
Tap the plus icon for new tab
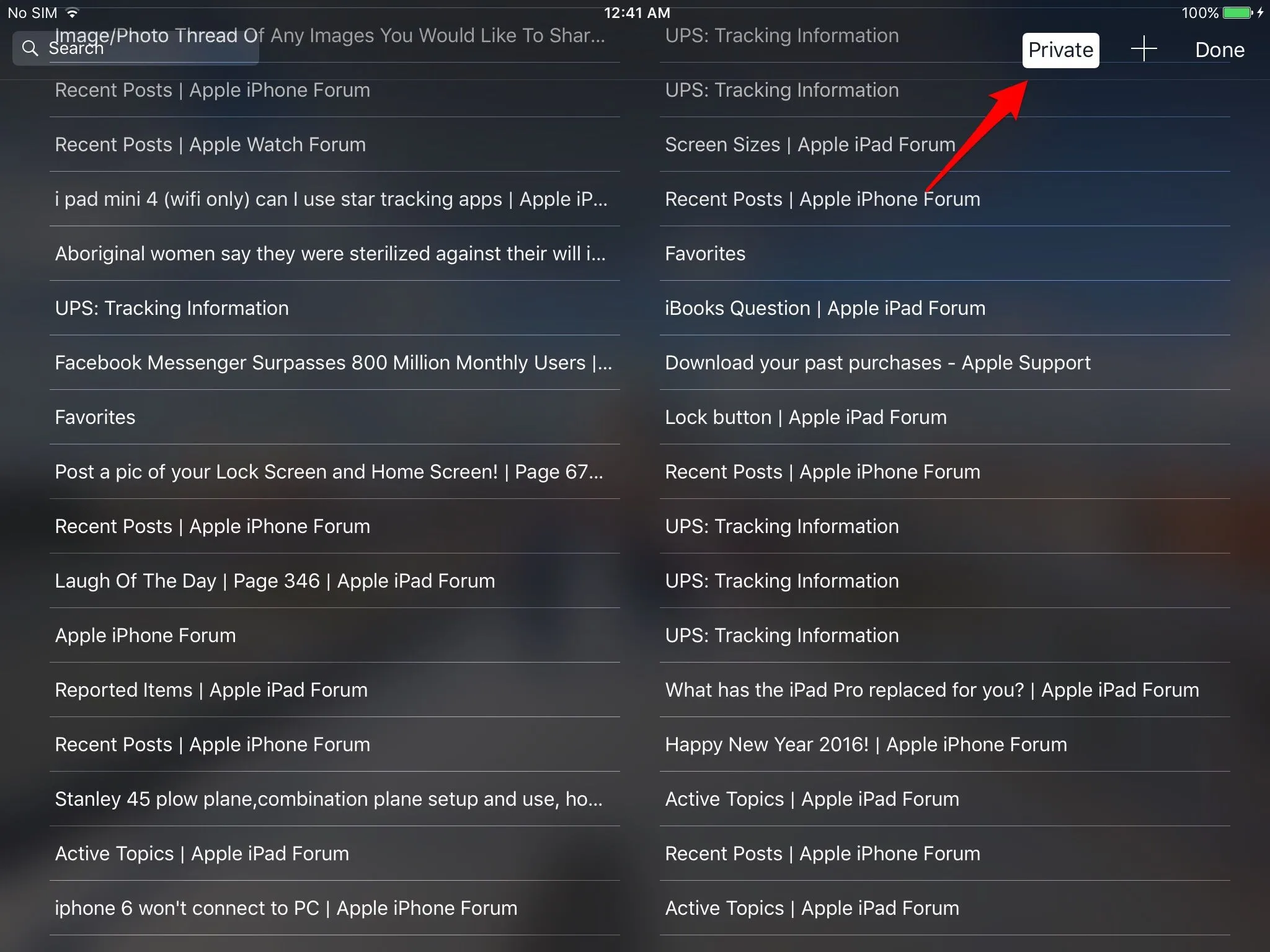click(1143, 49)
